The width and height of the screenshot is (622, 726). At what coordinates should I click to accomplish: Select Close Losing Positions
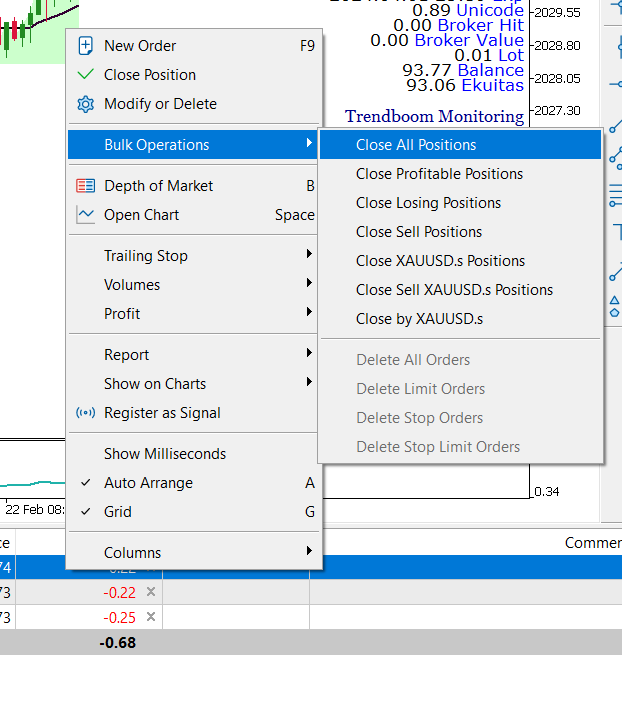(460, 203)
